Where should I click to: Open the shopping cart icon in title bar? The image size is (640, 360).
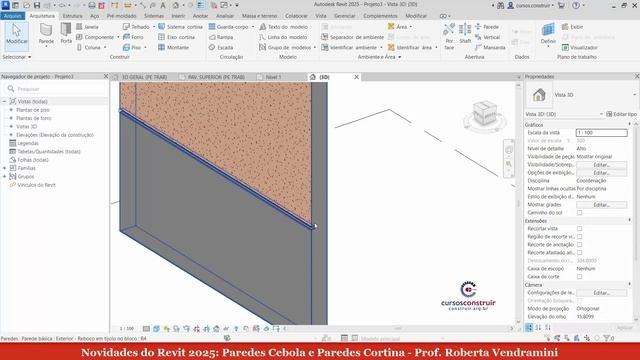click(x=562, y=5)
